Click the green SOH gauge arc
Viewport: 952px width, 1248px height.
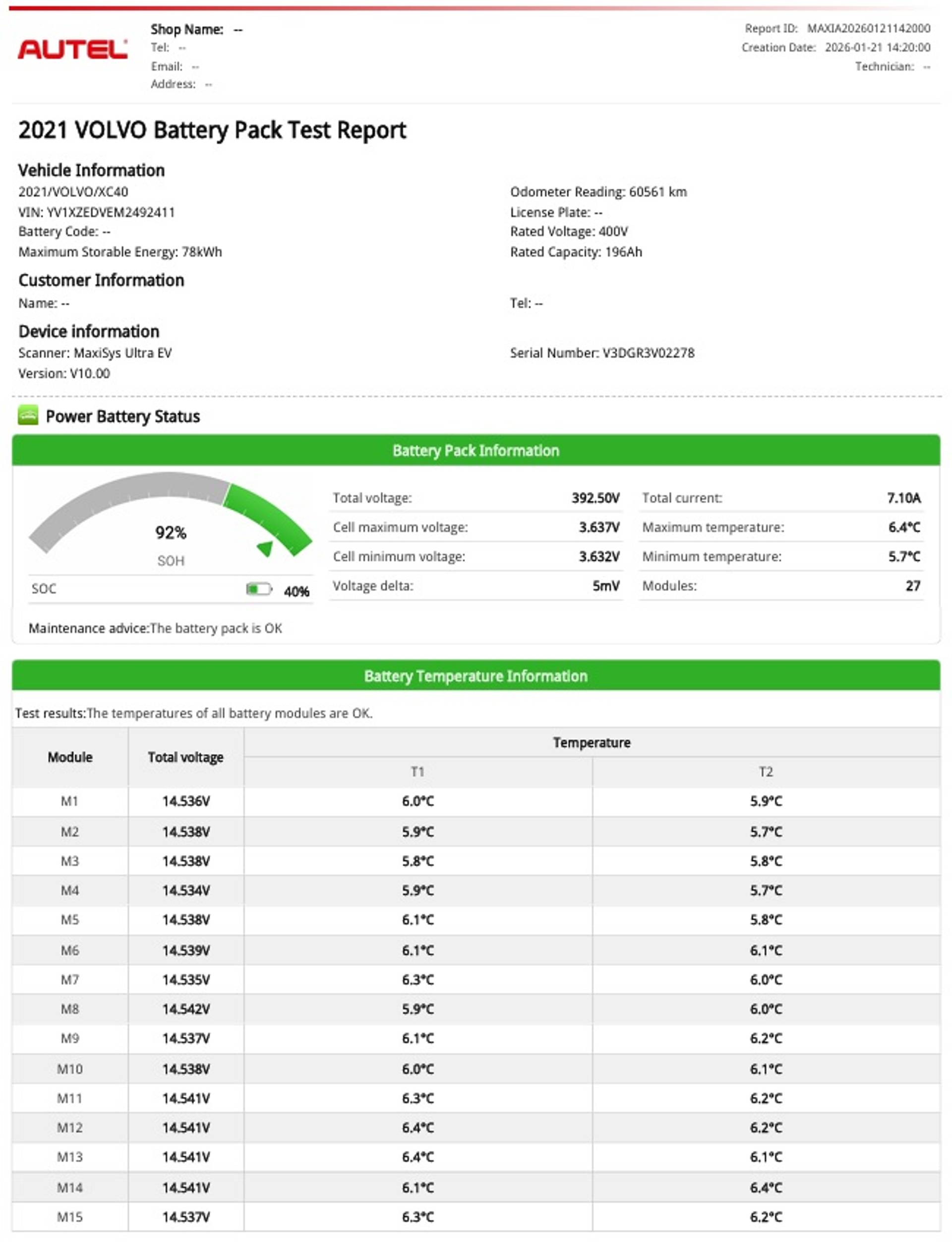[266, 516]
